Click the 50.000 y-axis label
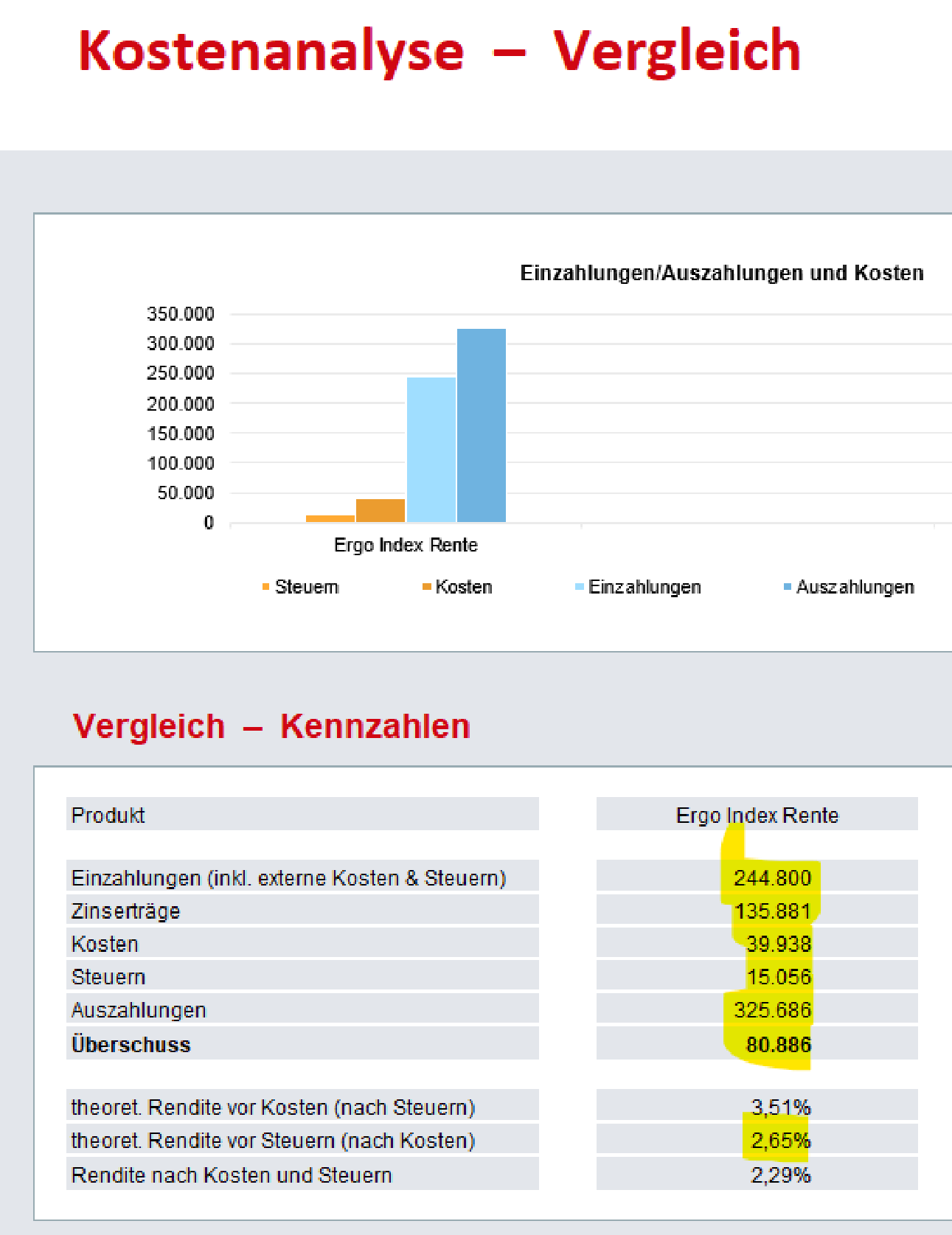The width and height of the screenshot is (952, 1235). tap(186, 493)
